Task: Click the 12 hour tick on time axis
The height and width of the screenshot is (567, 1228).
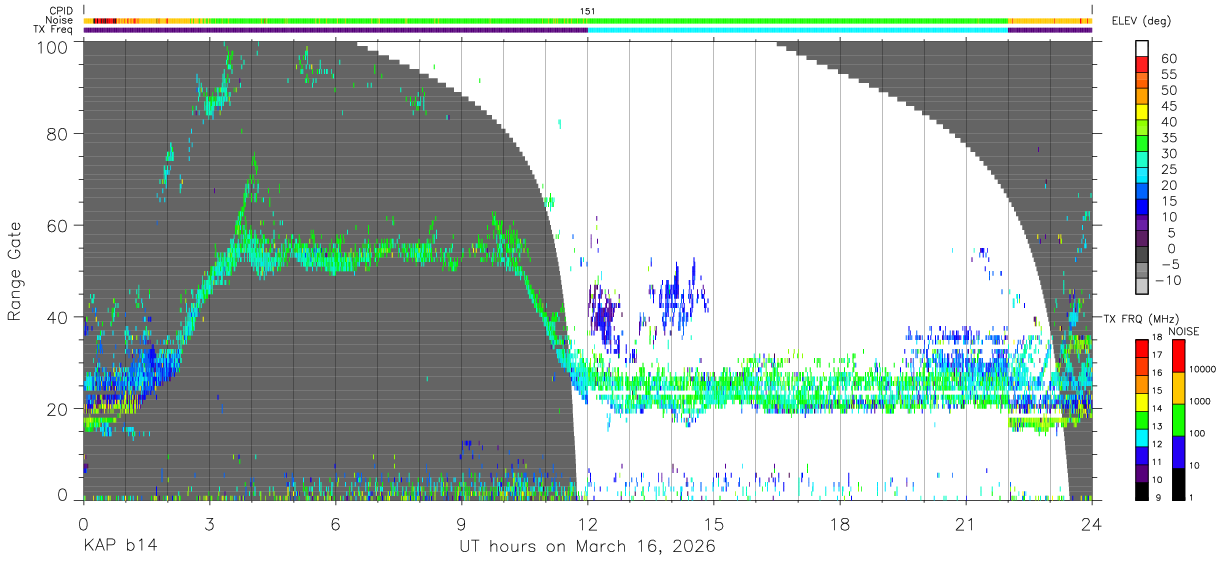Action: [588, 524]
